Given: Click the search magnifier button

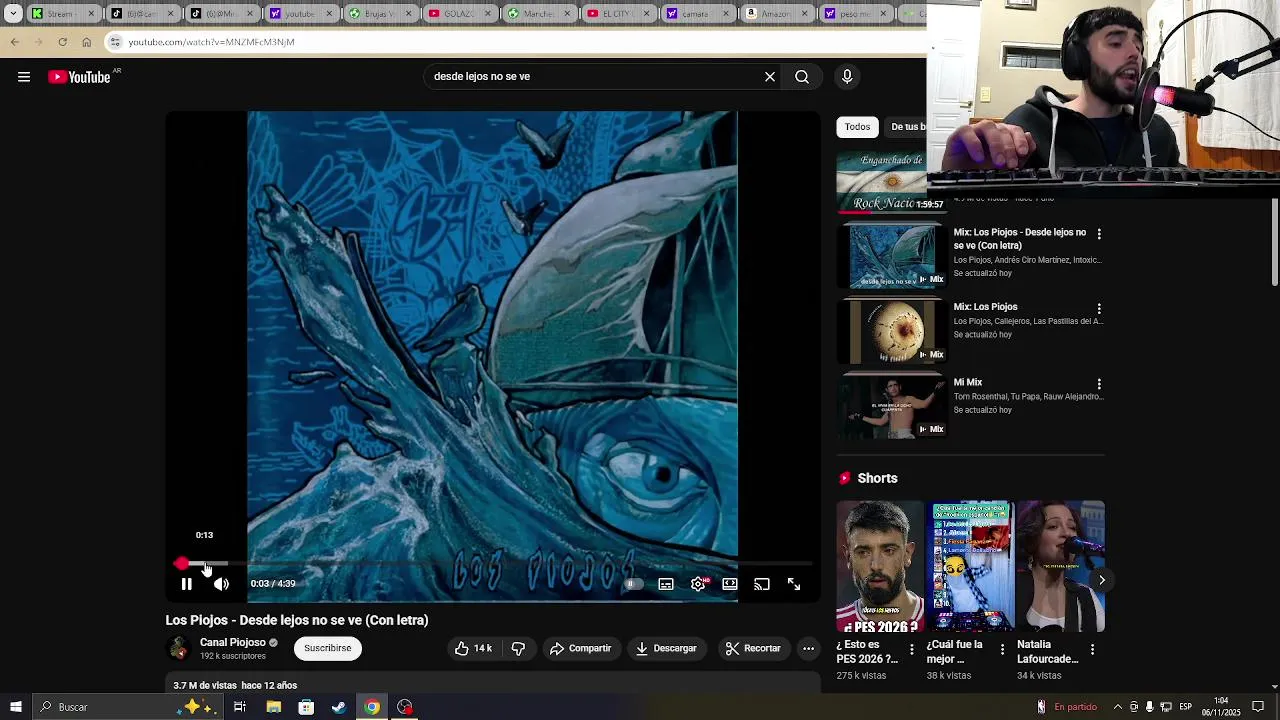Looking at the screenshot, I should point(802,77).
